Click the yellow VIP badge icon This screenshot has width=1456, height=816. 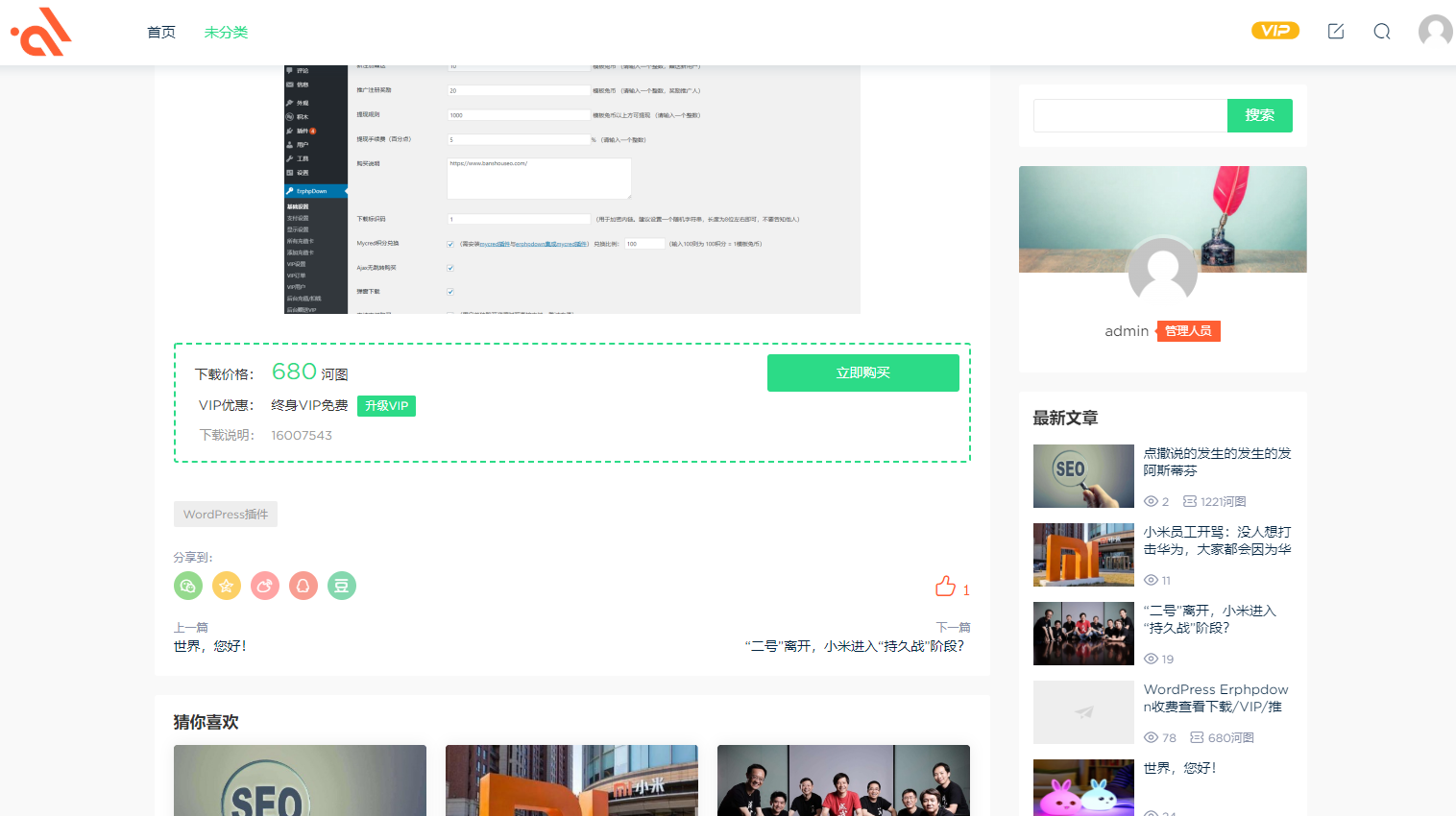(1275, 31)
